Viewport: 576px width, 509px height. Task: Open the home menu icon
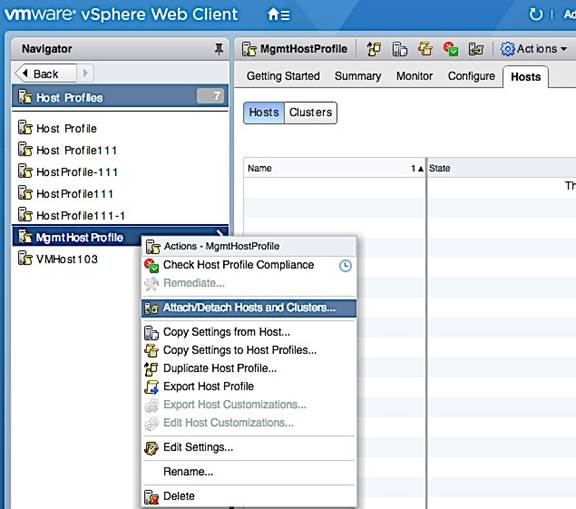278,15
